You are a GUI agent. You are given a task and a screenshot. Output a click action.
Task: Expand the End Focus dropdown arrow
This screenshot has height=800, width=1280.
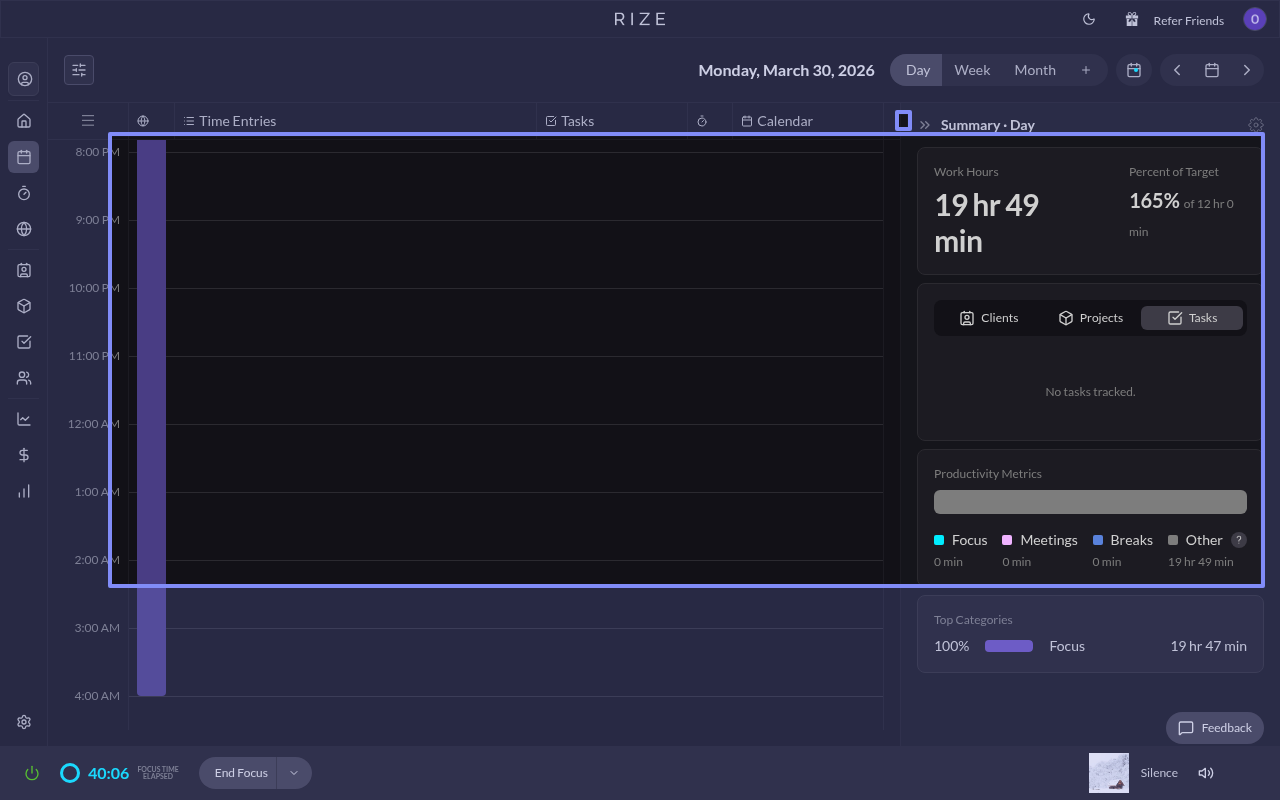coord(294,773)
